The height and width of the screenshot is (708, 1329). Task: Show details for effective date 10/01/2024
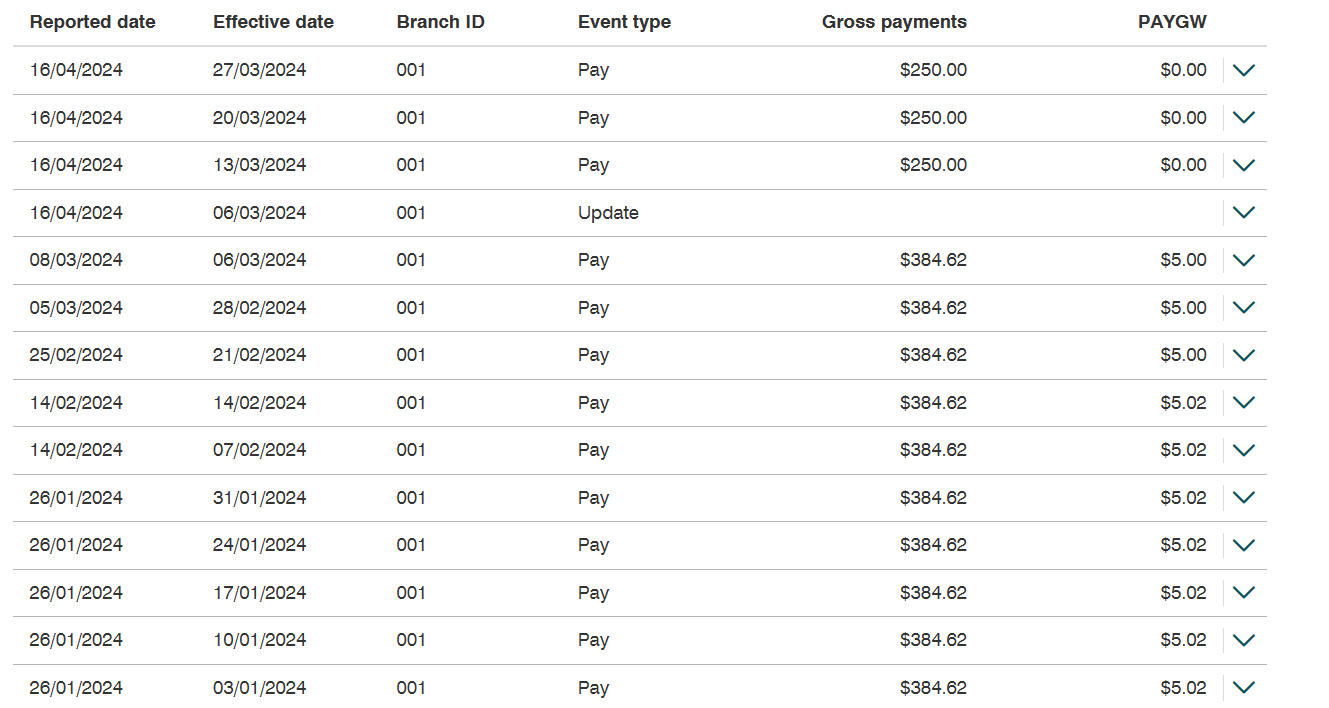(x=1243, y=640)
